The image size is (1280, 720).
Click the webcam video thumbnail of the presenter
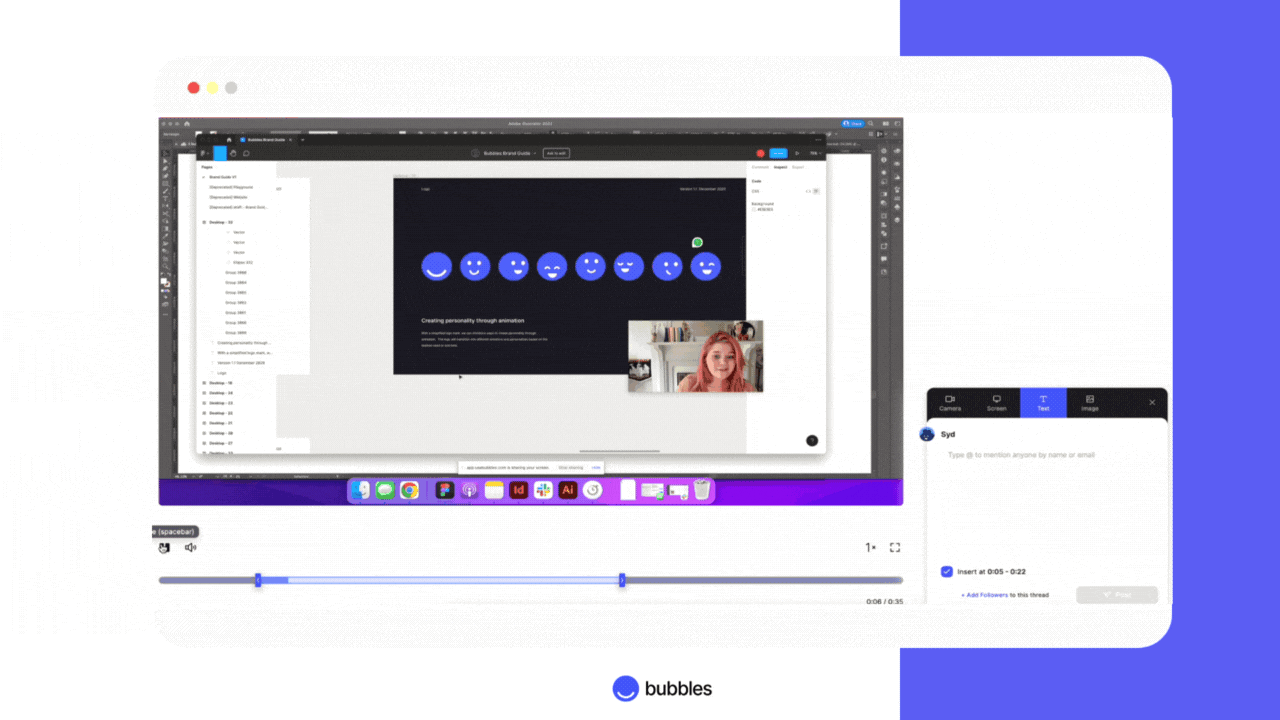(695, 356)
